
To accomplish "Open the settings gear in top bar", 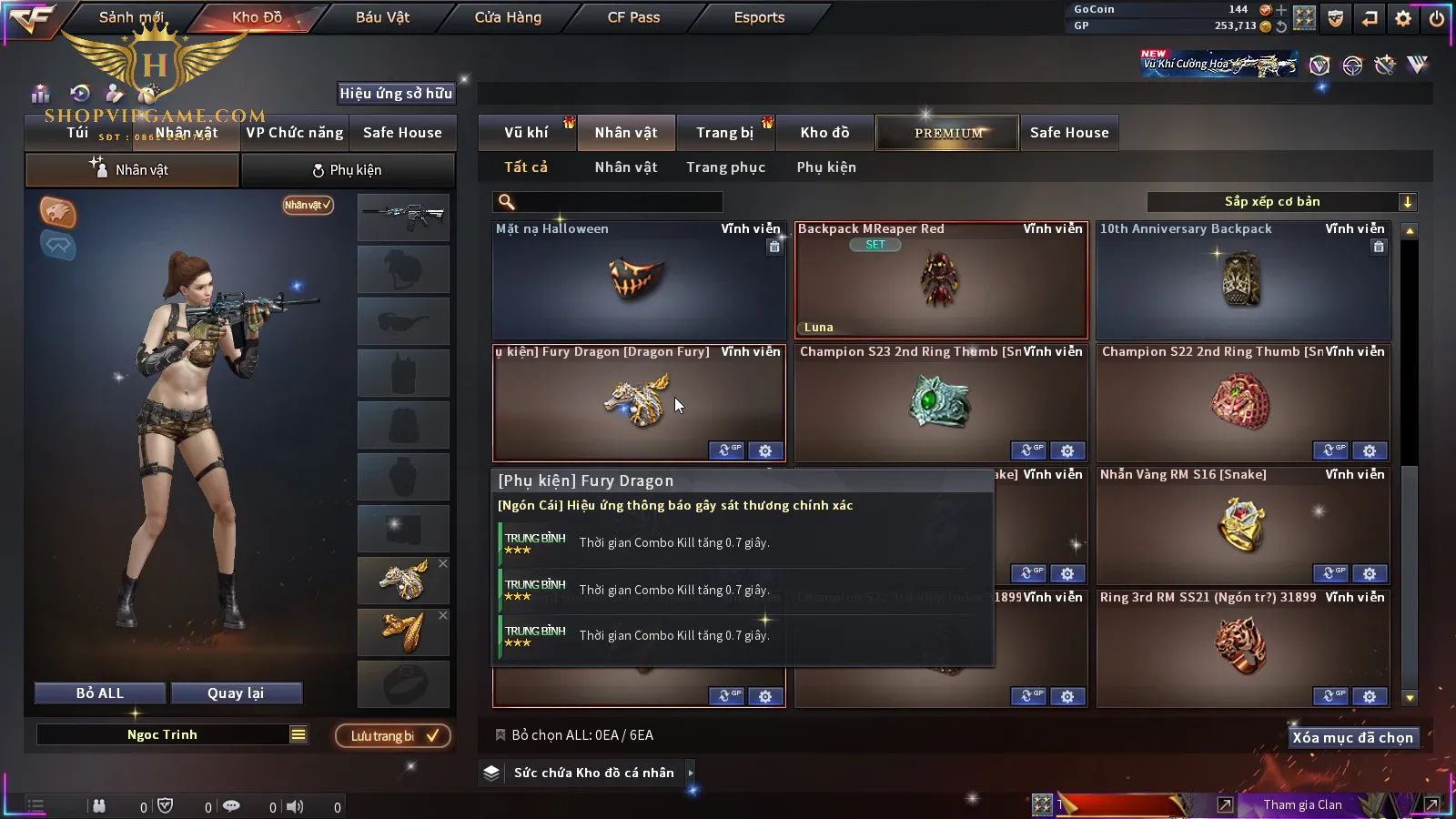I will pyautogui.click(x=1403, y=17).
